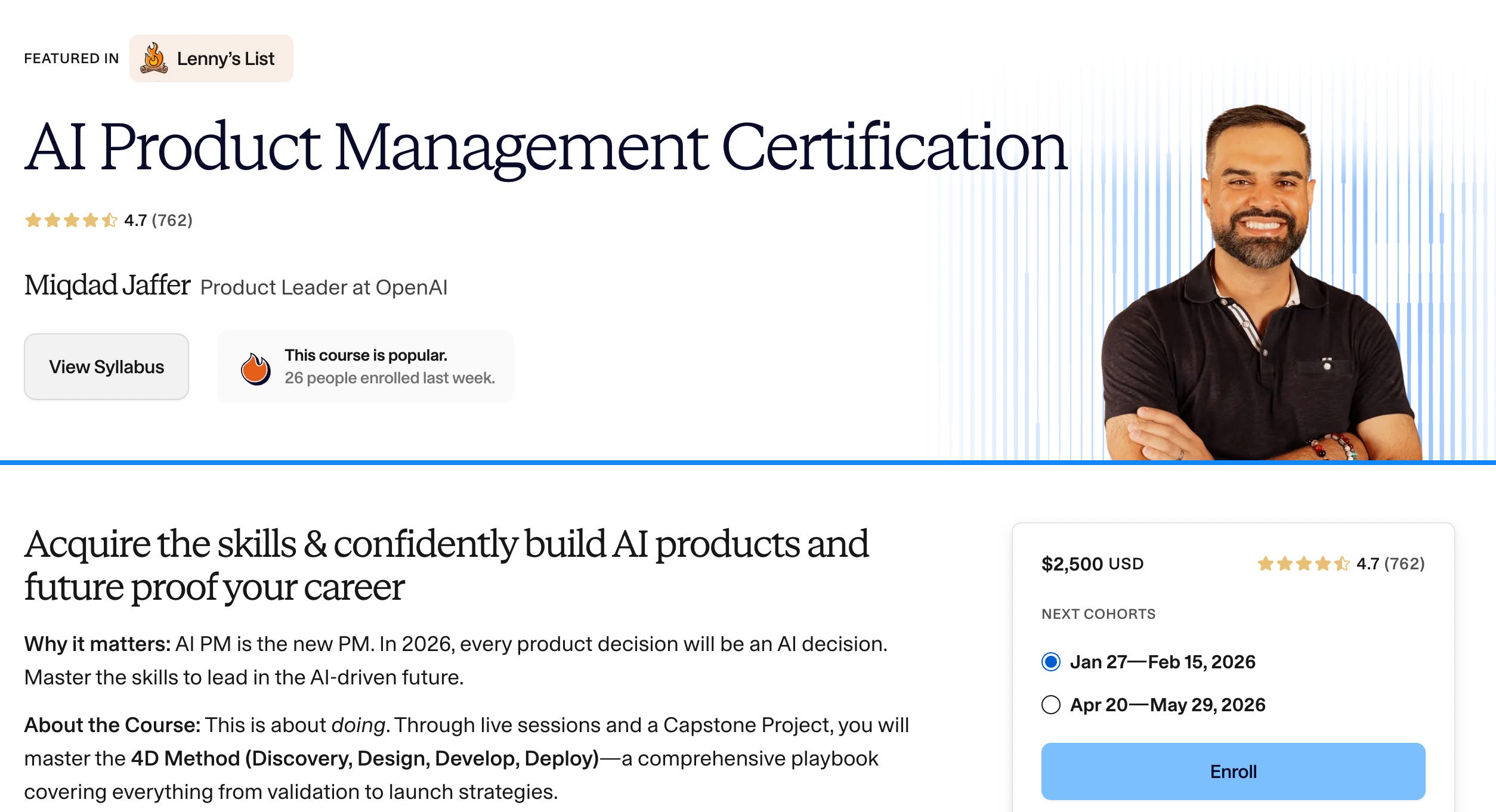Screen dimensions: 1496x812
Task: Click the half star in the pricing card rating
Action: [x=1342, y=563]
